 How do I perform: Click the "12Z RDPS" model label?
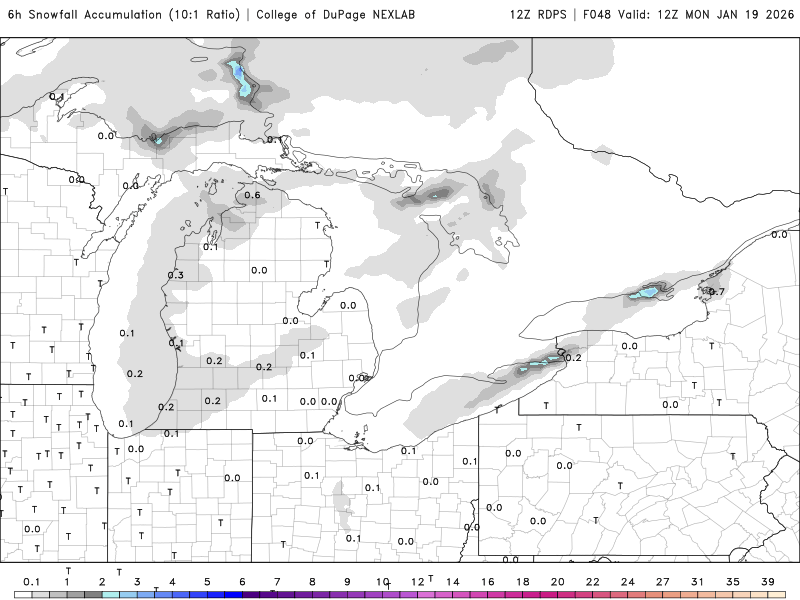pos(538,15)
